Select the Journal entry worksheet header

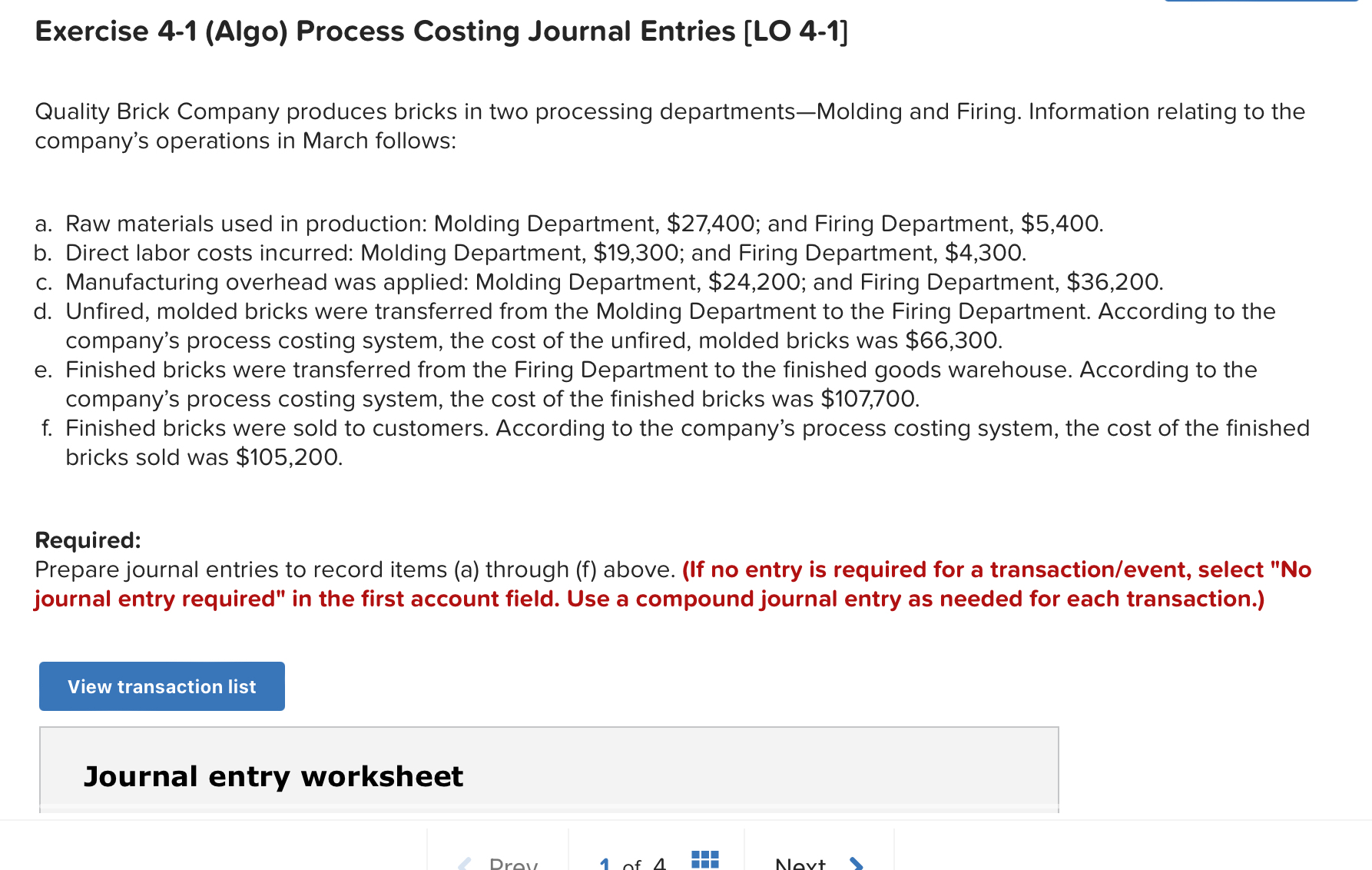tap(273, 776)
